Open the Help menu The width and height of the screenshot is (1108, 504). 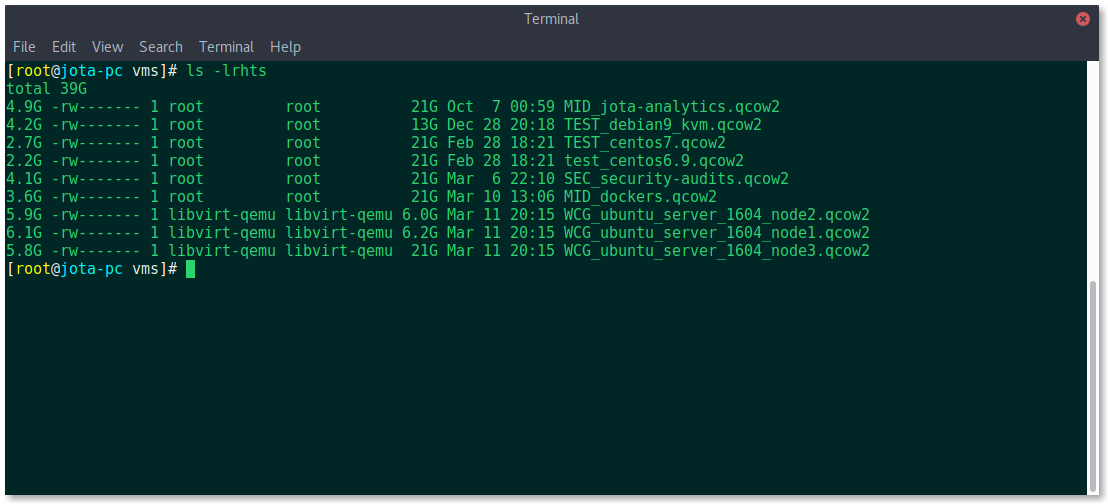pyautogui.click(x=285, y=47)
